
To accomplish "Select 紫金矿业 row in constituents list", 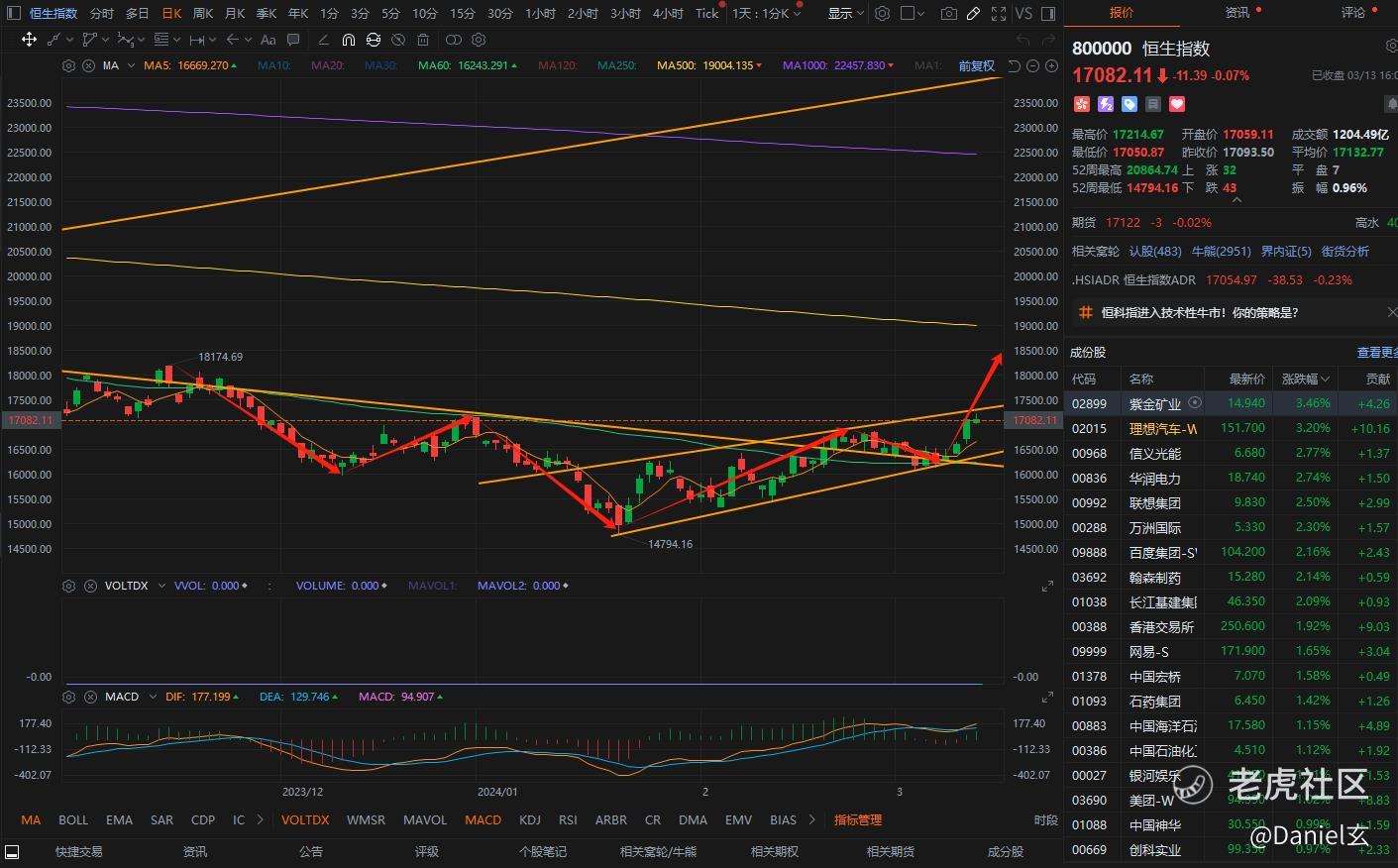I will tap(1154, 403).
